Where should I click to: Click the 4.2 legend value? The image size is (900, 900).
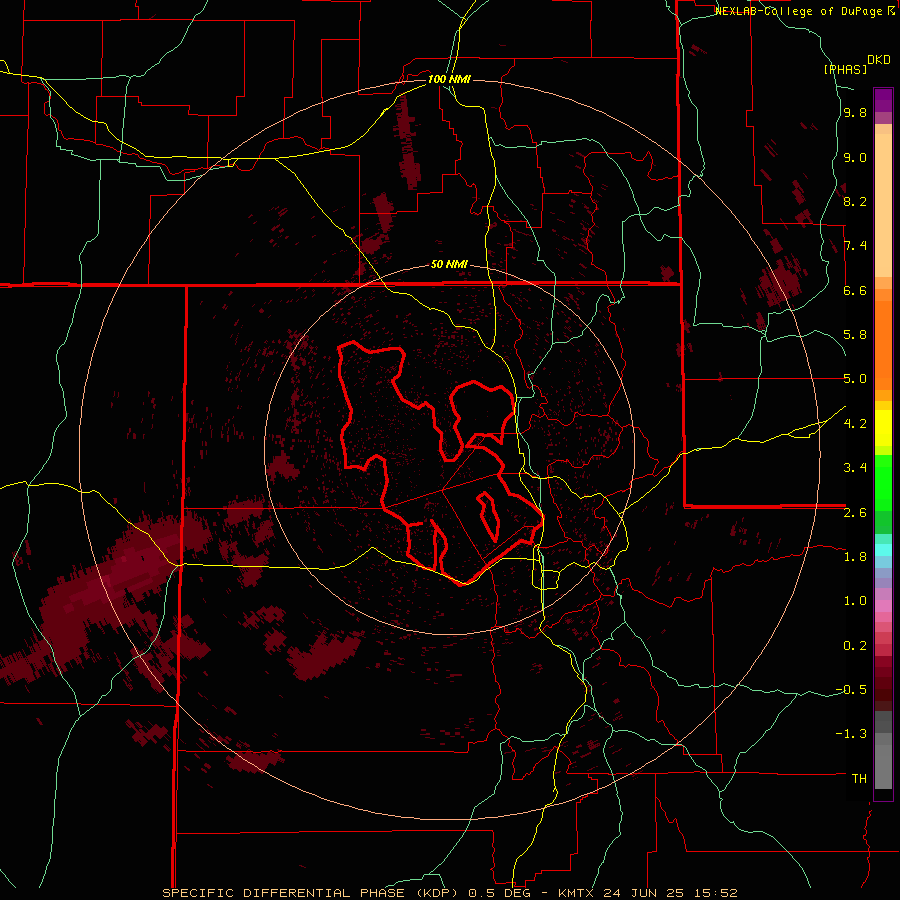(x=855, y=424)
